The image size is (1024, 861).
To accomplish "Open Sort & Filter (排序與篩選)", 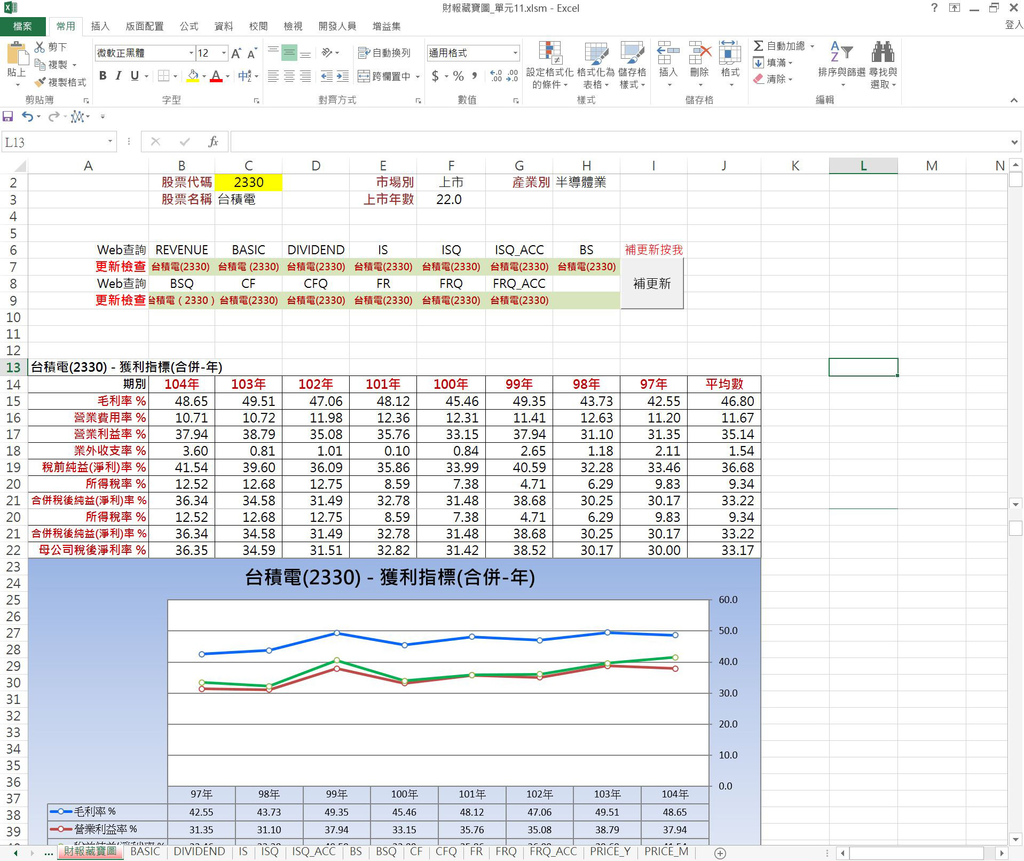I will click(x=842, y=65).
